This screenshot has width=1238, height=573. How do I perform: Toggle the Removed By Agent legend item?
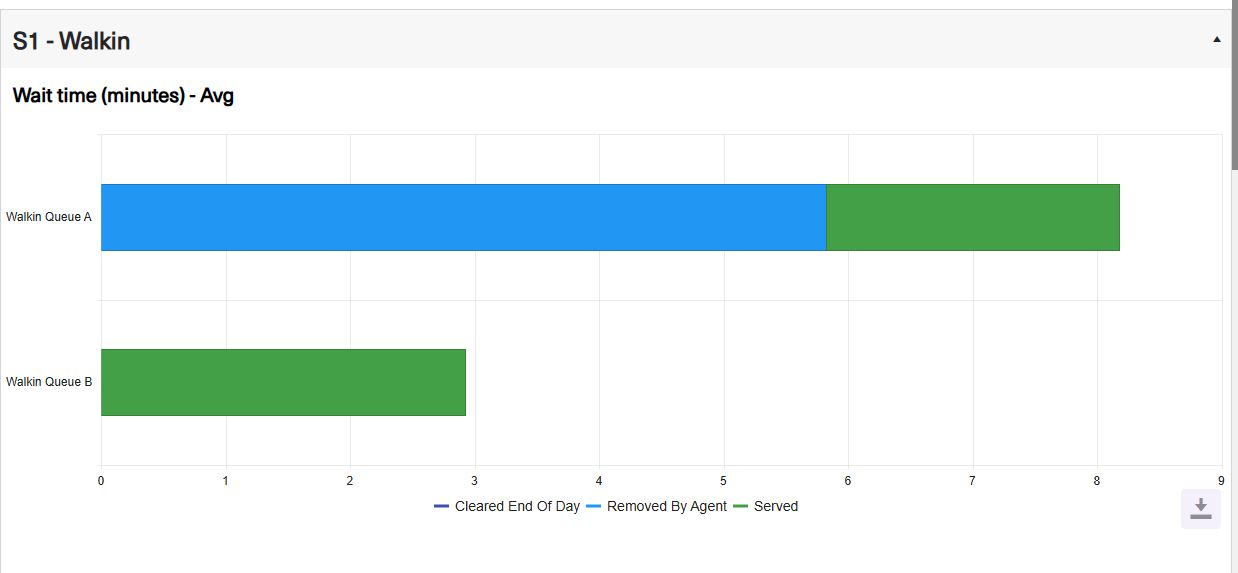(657, 506)
